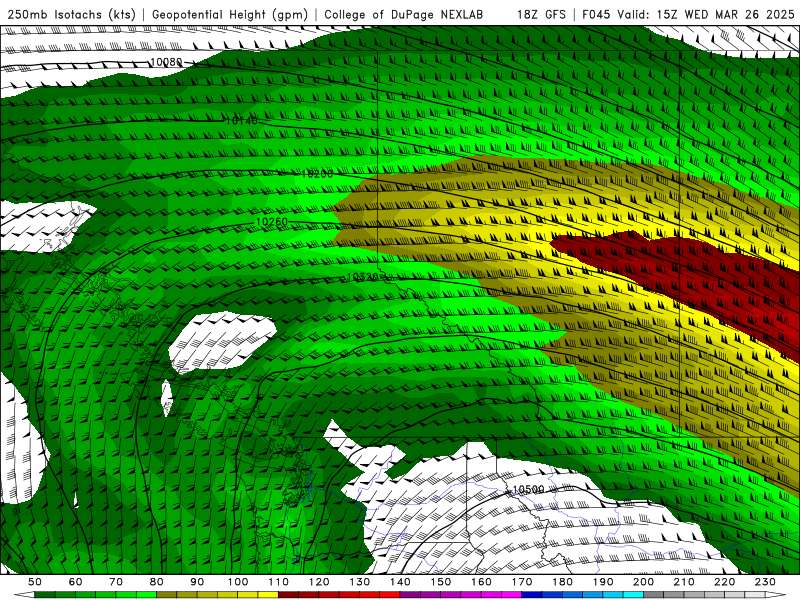Click the 10260 height contour label

pyautogui.click(x=272, y=222)
